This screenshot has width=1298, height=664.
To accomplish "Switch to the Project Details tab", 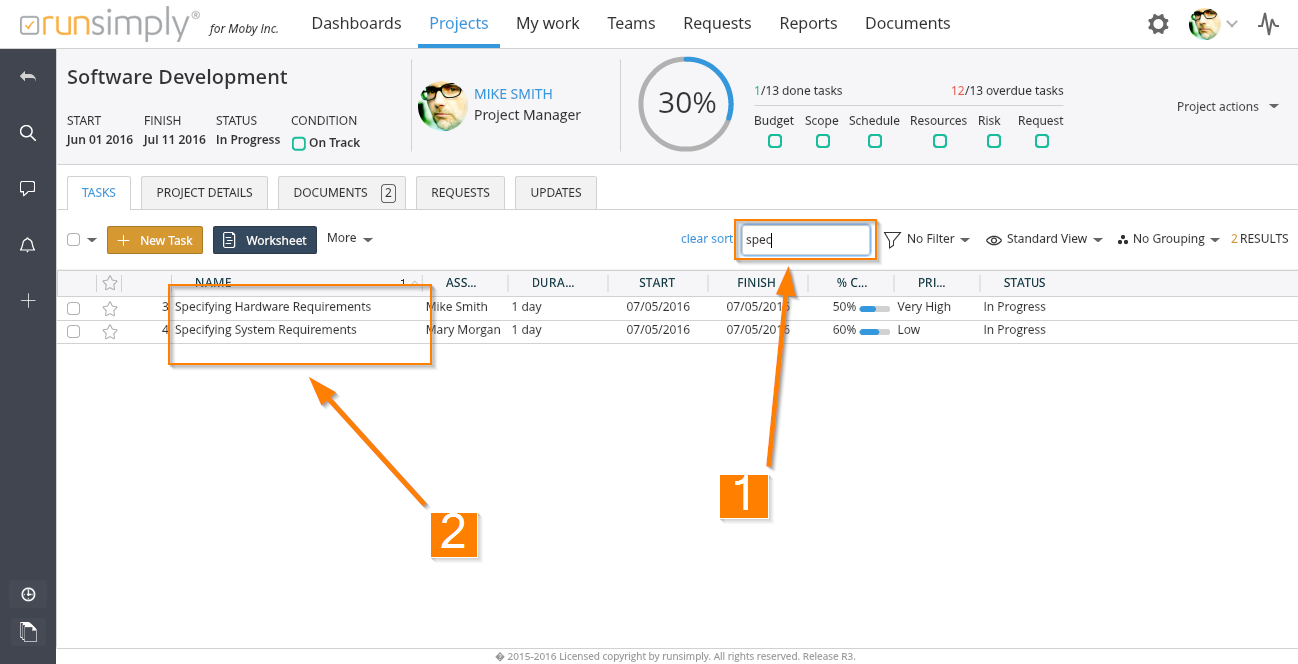I will 204,193.
